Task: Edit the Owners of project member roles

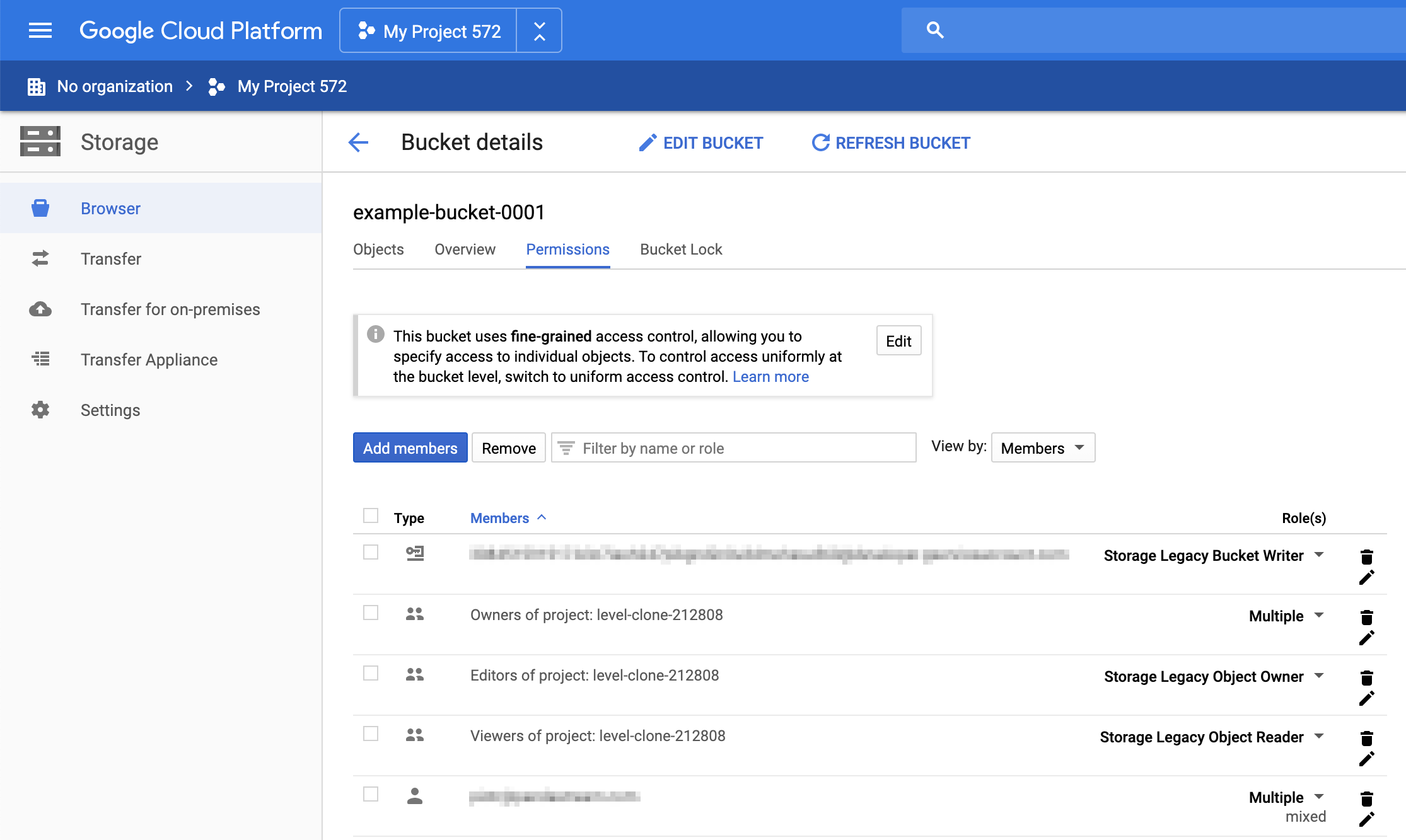Action: click(1366, 638)
